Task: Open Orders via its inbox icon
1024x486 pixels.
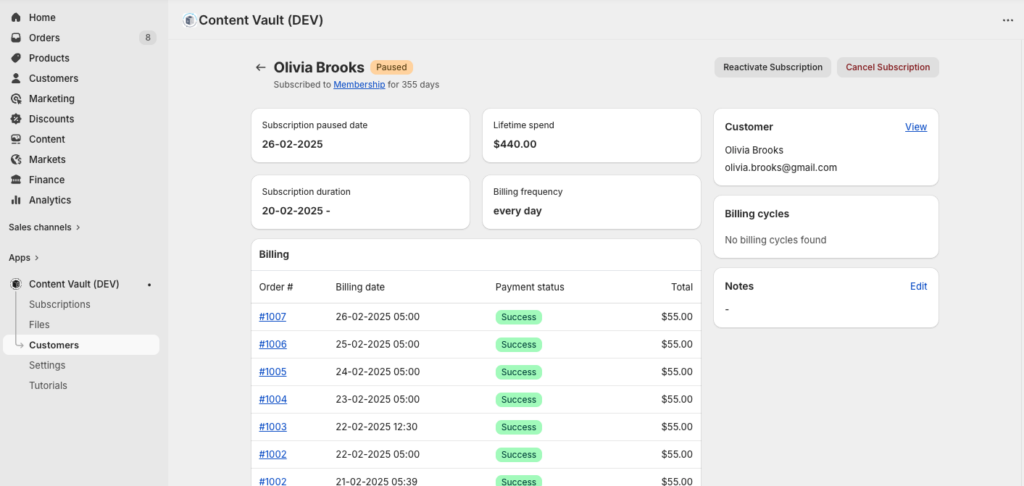Action: tap(16, 38)
